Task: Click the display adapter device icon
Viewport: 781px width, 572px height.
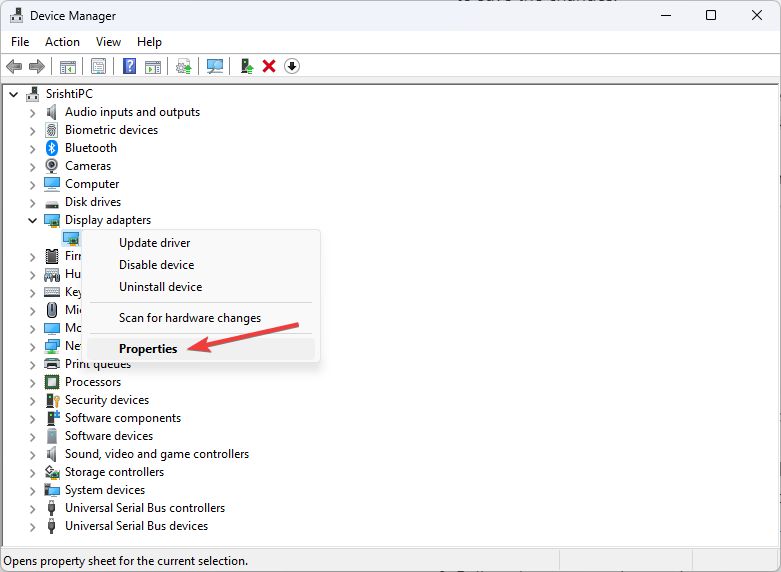Action: point(71,238)
